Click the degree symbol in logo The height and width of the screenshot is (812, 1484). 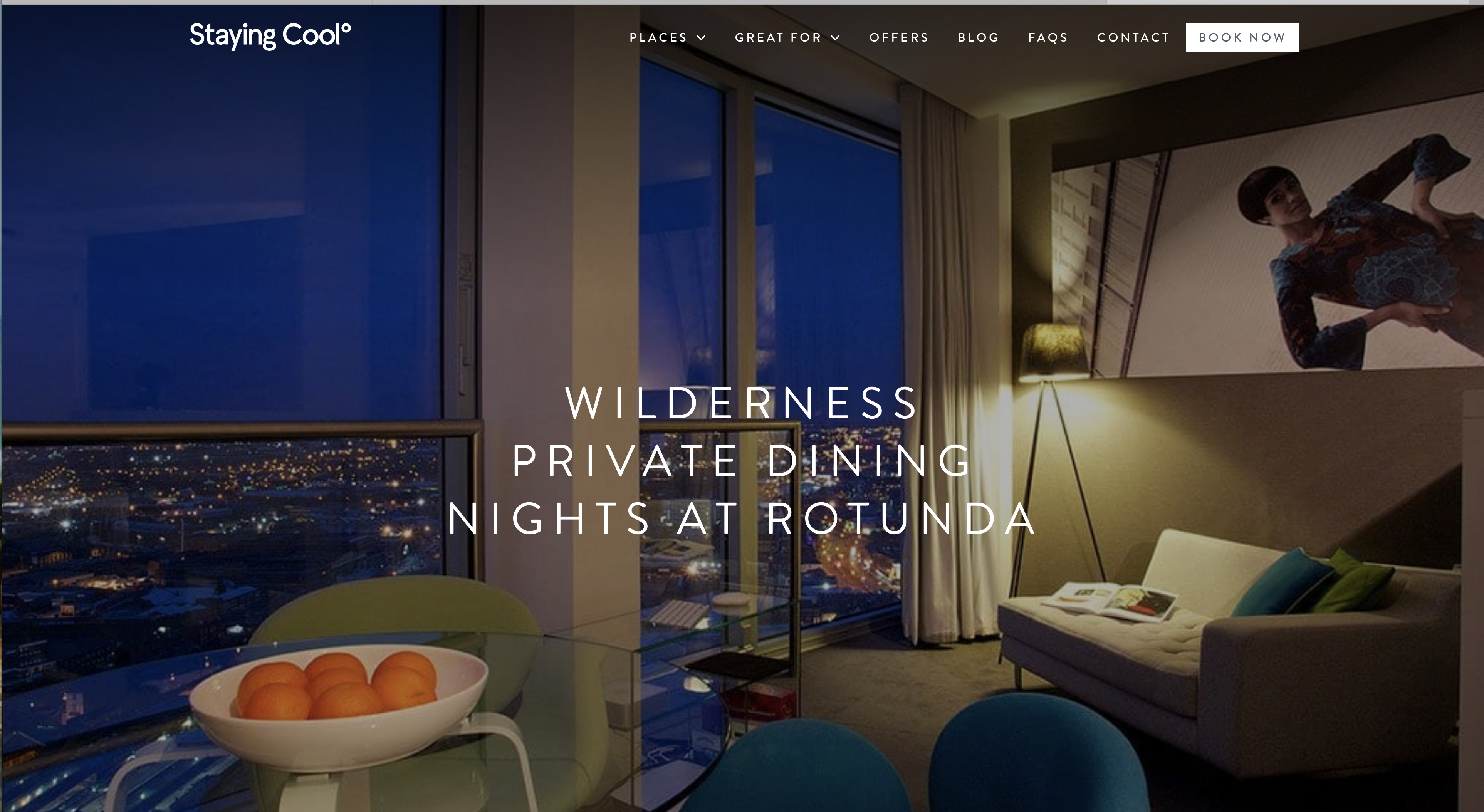pos(346,28)
